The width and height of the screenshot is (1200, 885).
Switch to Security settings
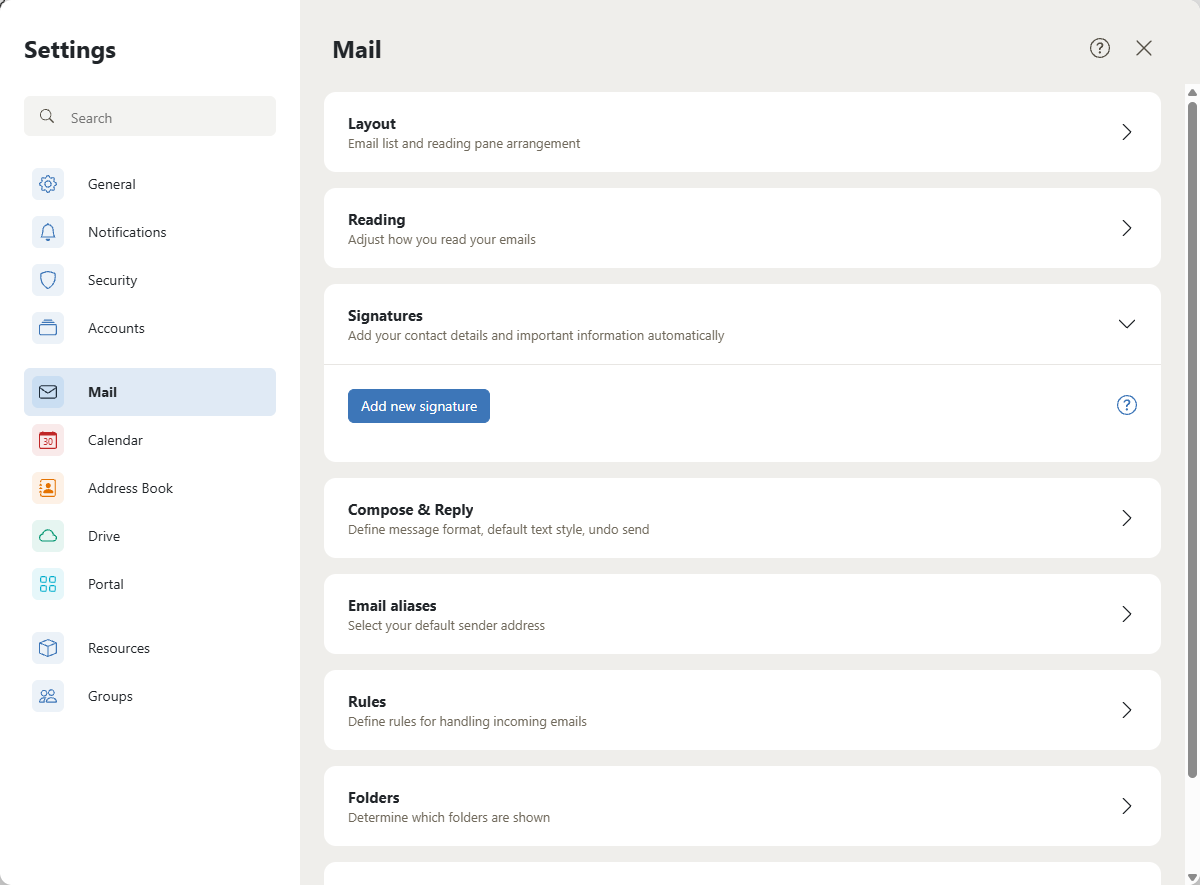coord(150,280)
